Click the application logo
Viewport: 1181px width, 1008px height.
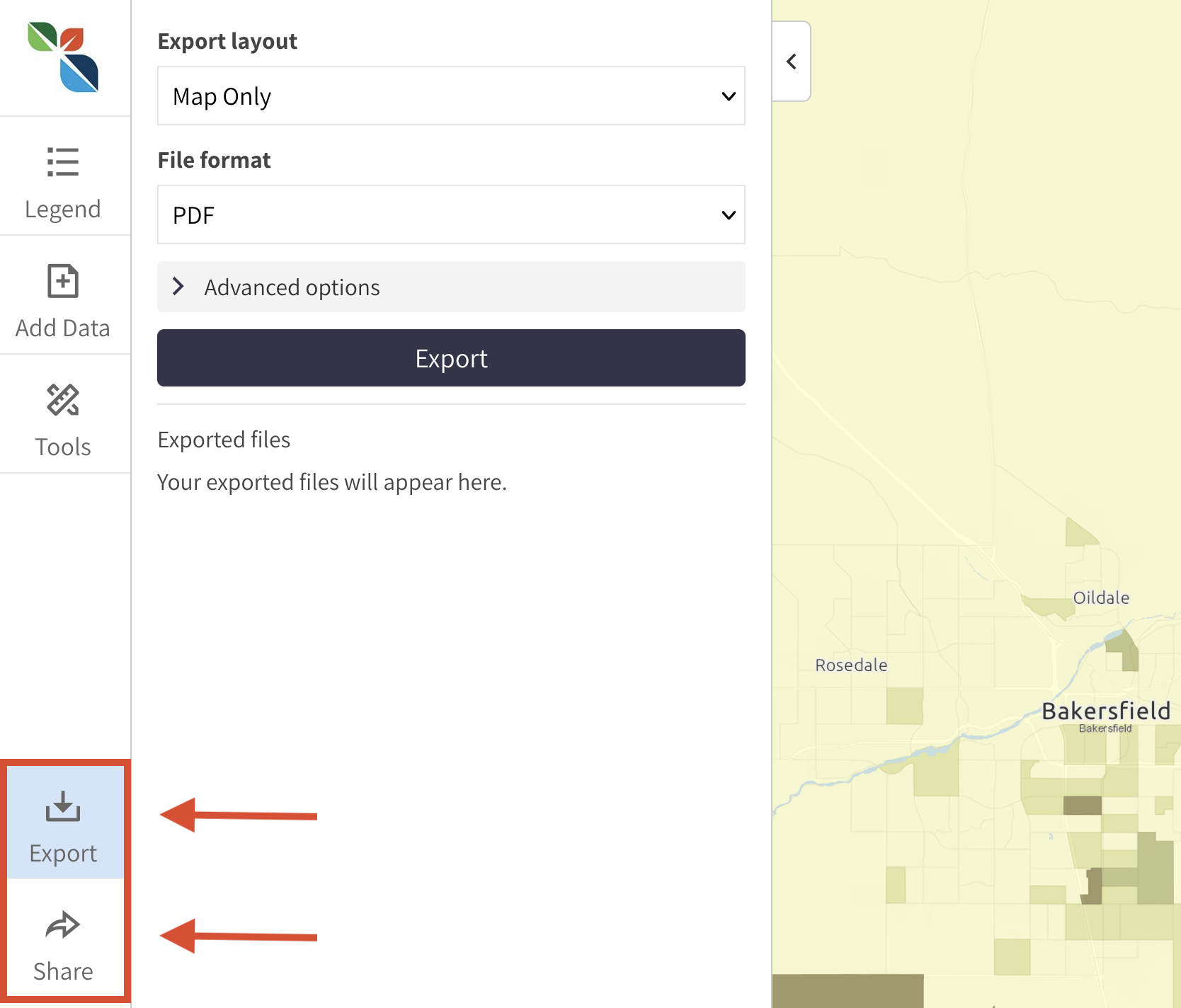61,57
